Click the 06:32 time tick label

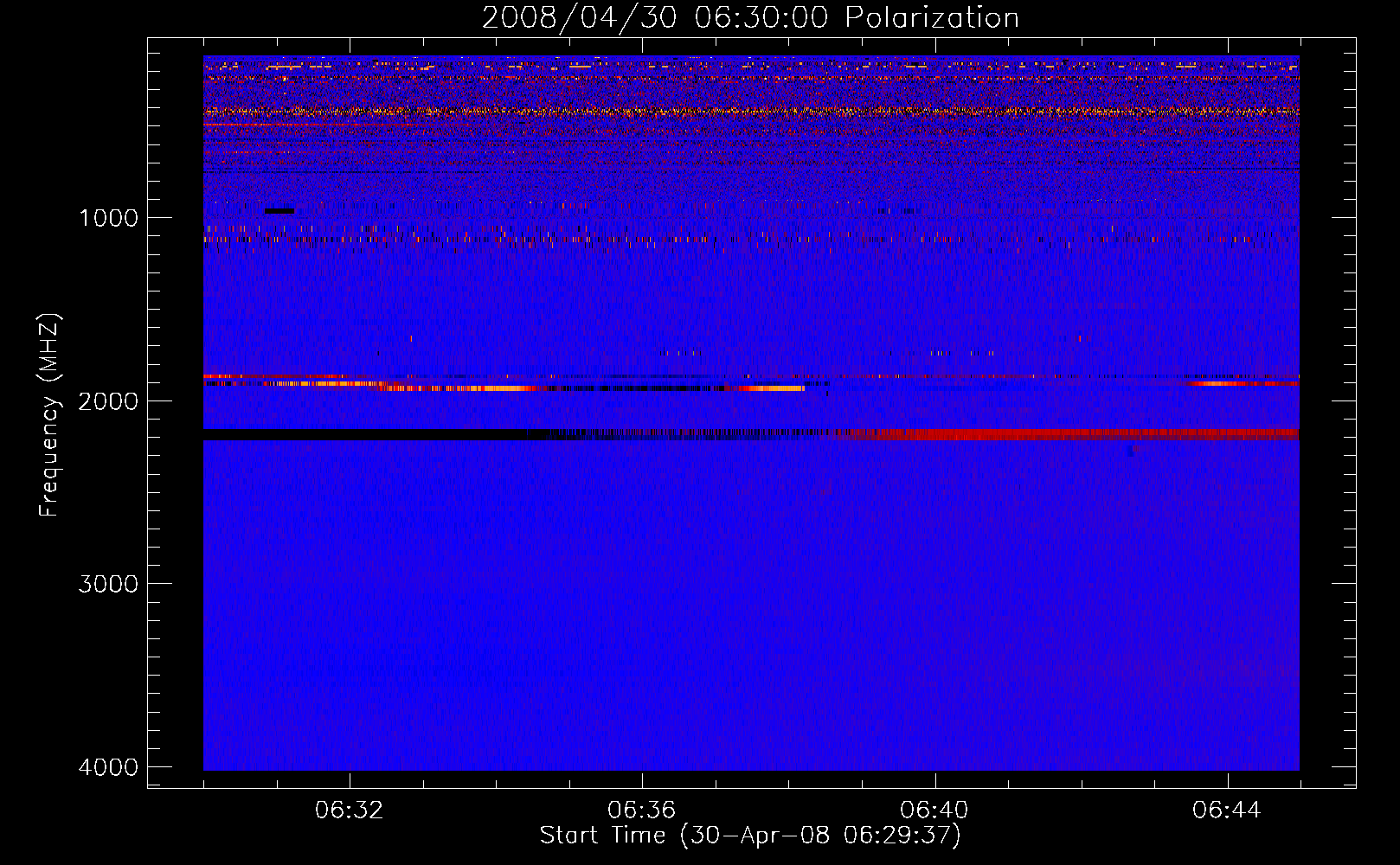pyautogui.click(x=349, y=811)
